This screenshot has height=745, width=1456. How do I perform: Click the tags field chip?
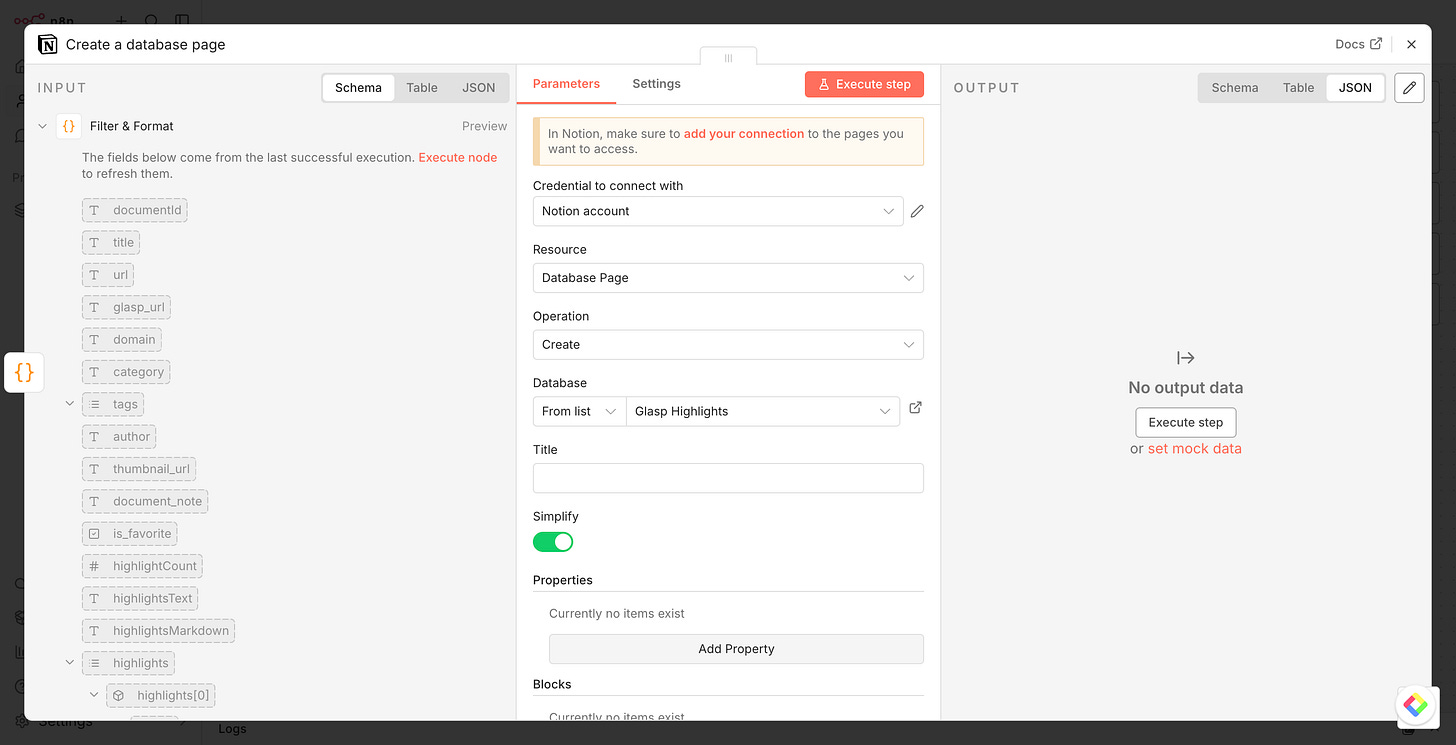[x=113, y=404]
